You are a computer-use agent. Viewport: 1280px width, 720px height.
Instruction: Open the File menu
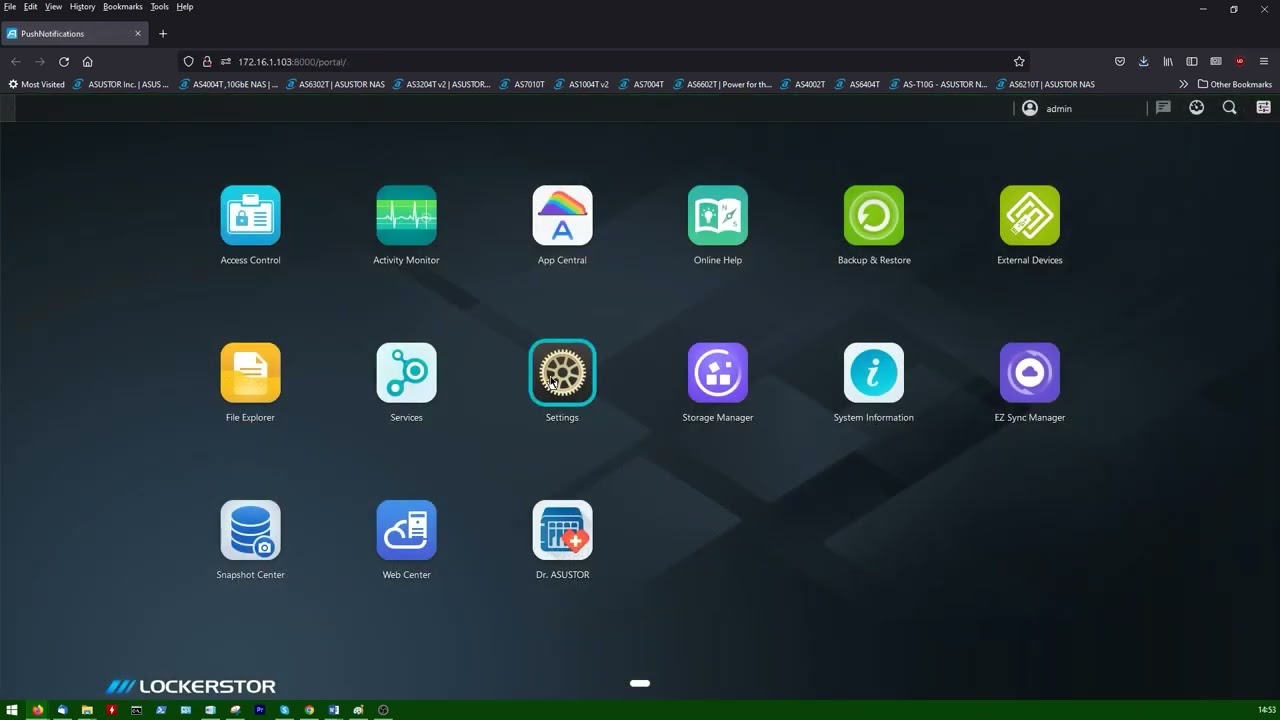tap(10, 7)
